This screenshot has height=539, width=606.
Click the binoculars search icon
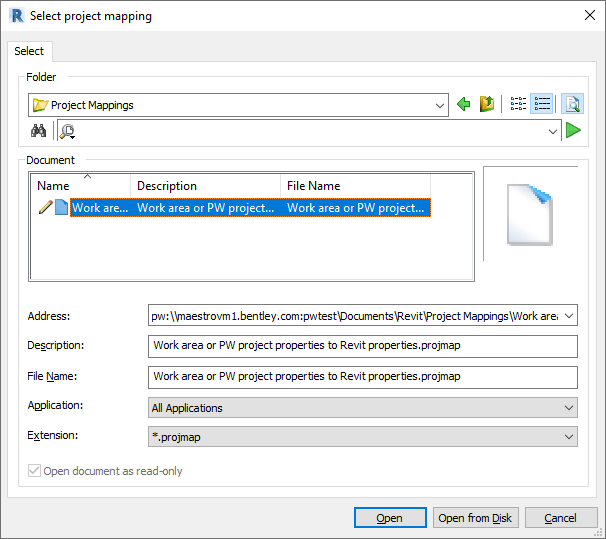click(x=39, y=131)
